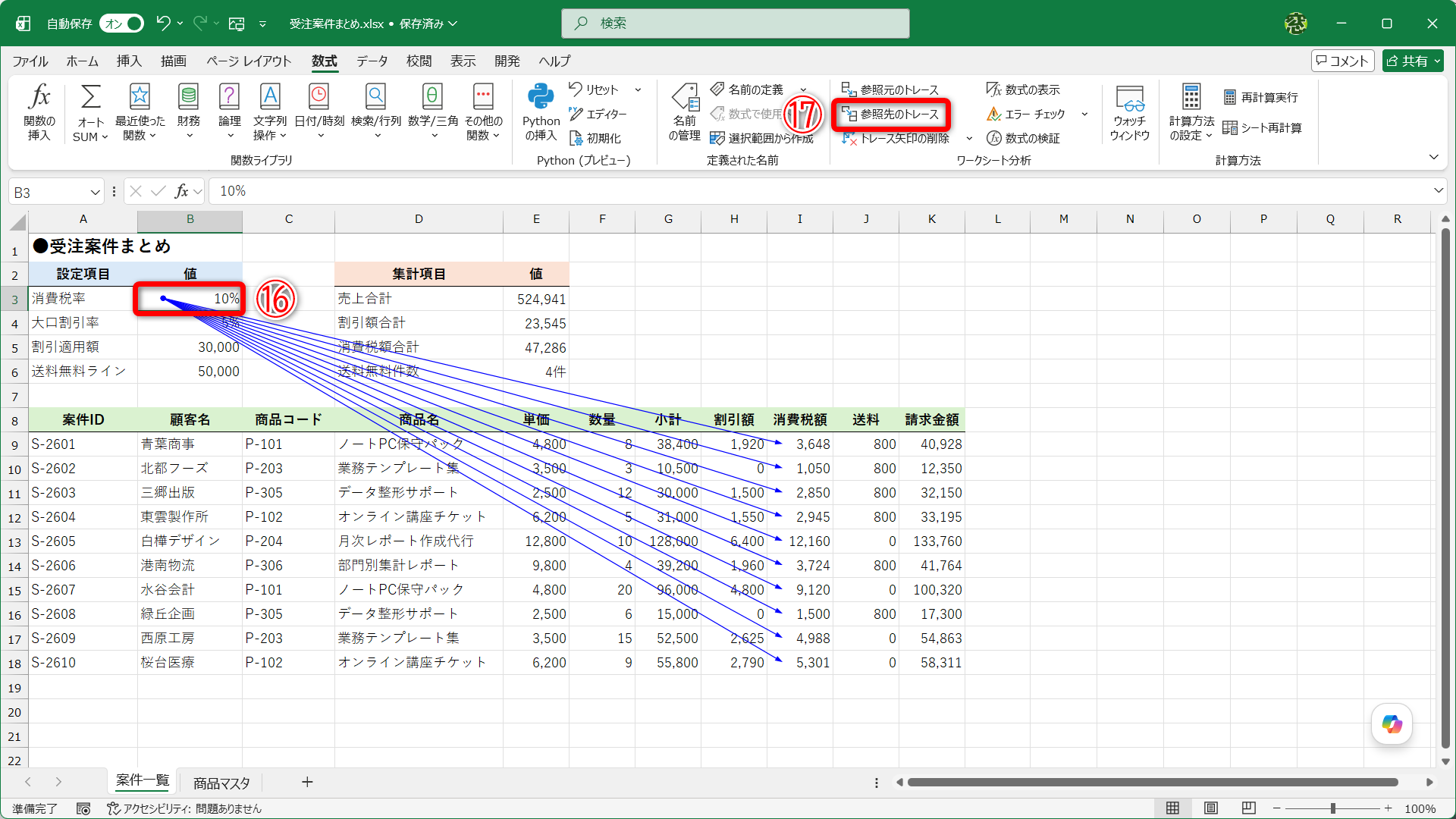1456x819 pixels.
Task: Click the undo arrow in the title bar
Action: (162, 24)
